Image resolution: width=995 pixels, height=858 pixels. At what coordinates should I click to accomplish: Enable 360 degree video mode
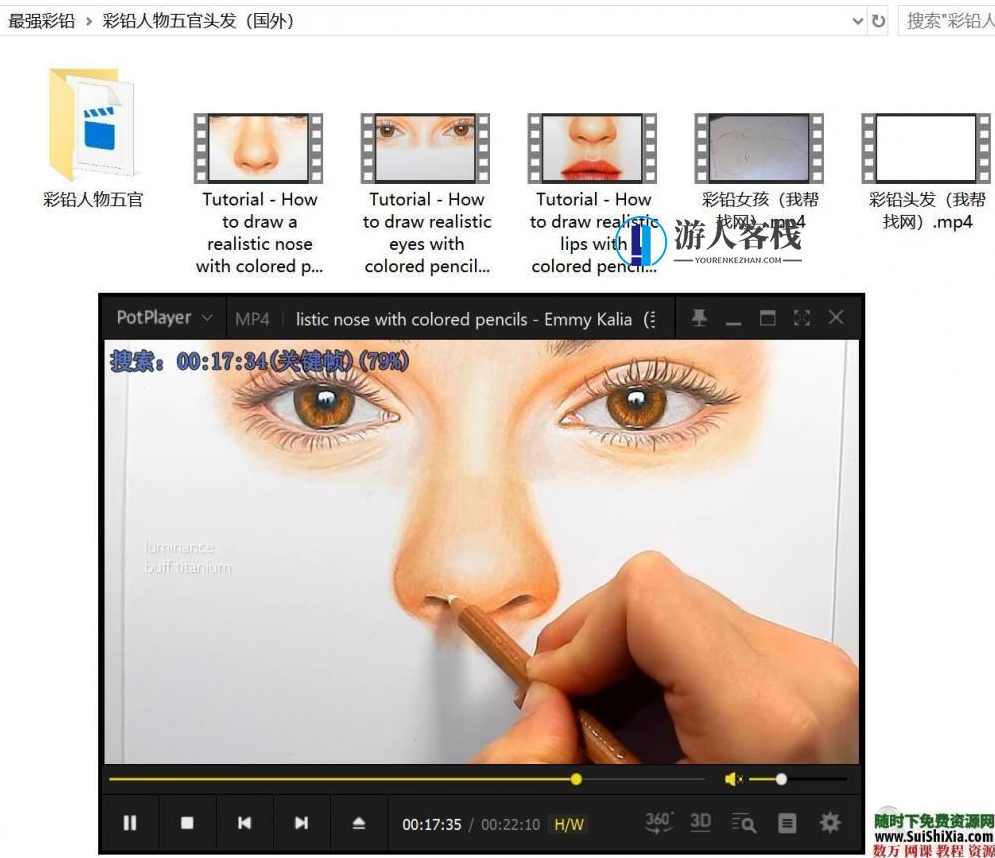tap(658, 822)
